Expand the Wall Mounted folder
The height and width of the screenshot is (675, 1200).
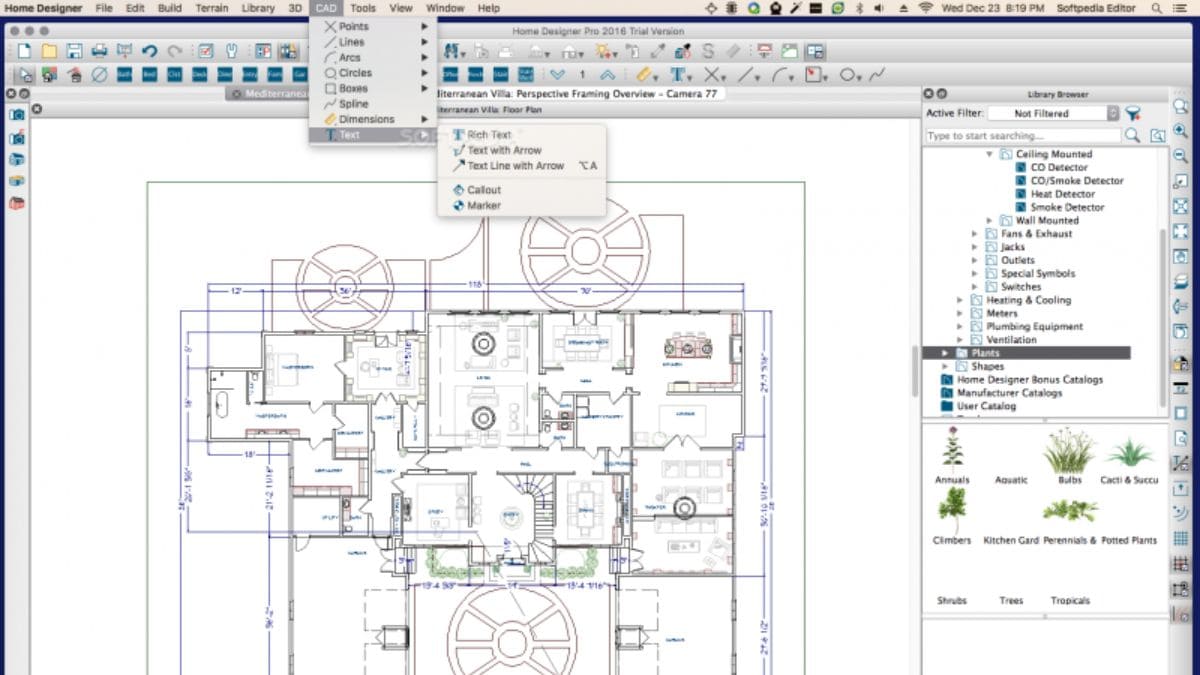[990, 220]
